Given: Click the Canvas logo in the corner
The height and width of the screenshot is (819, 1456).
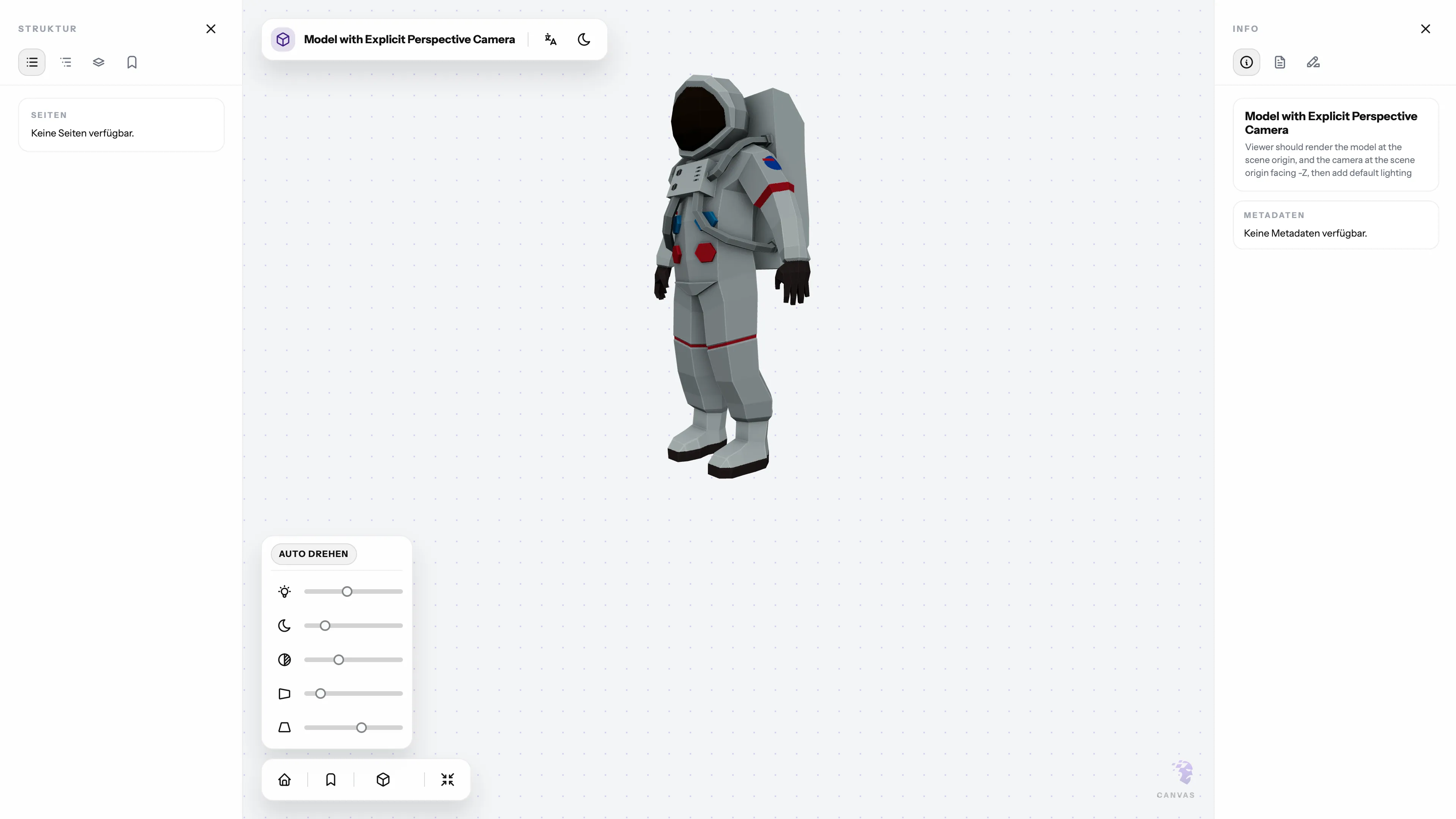Looking at the screenshot, I should pos(1176,780).
